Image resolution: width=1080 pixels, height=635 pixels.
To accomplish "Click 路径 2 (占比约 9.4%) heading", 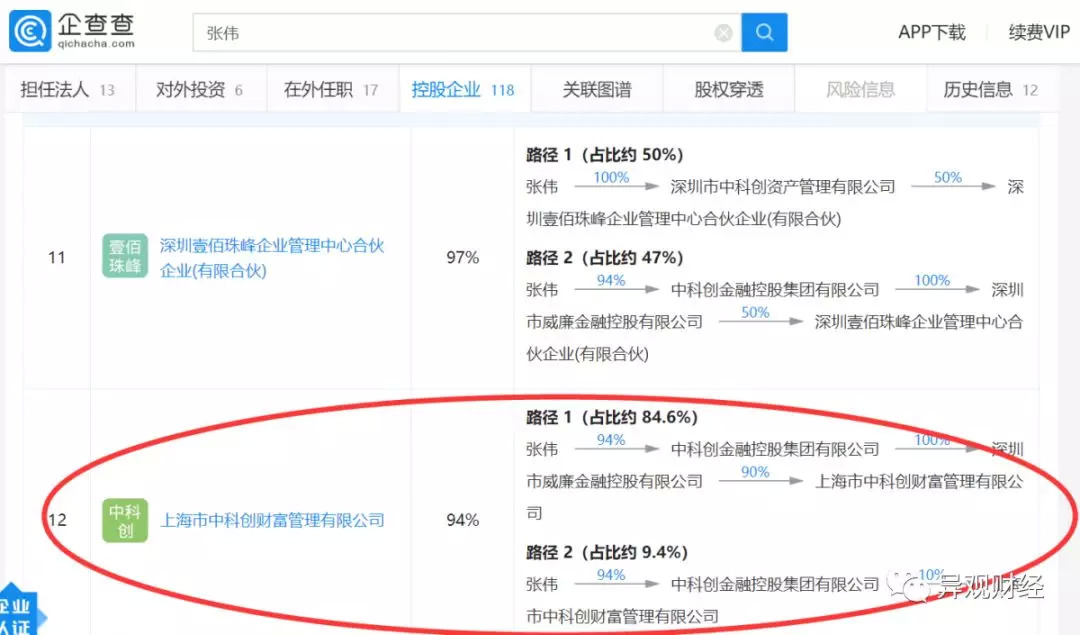I will tap(607, 552).
